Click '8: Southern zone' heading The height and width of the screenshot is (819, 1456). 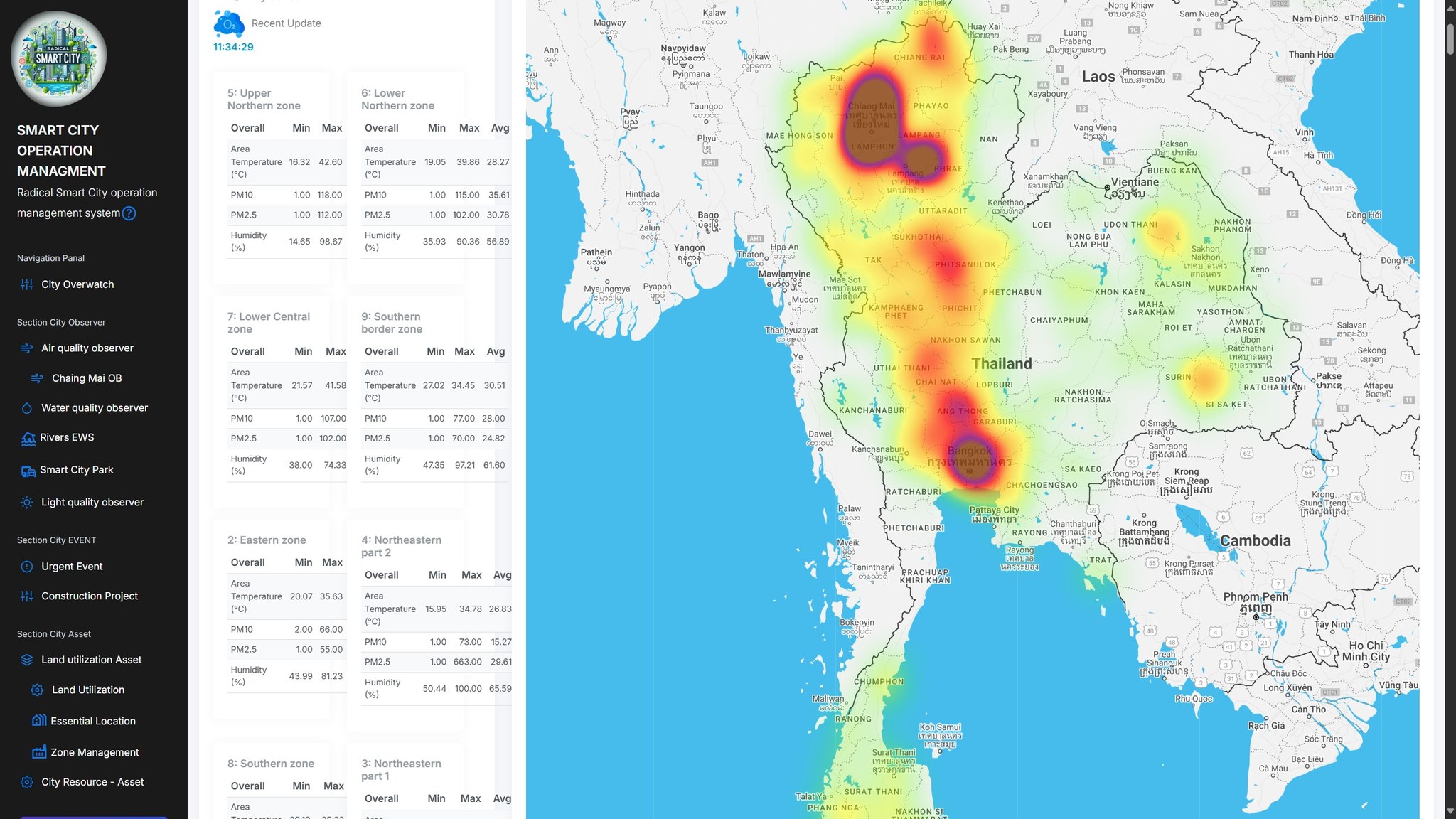(x=271, y=764)
